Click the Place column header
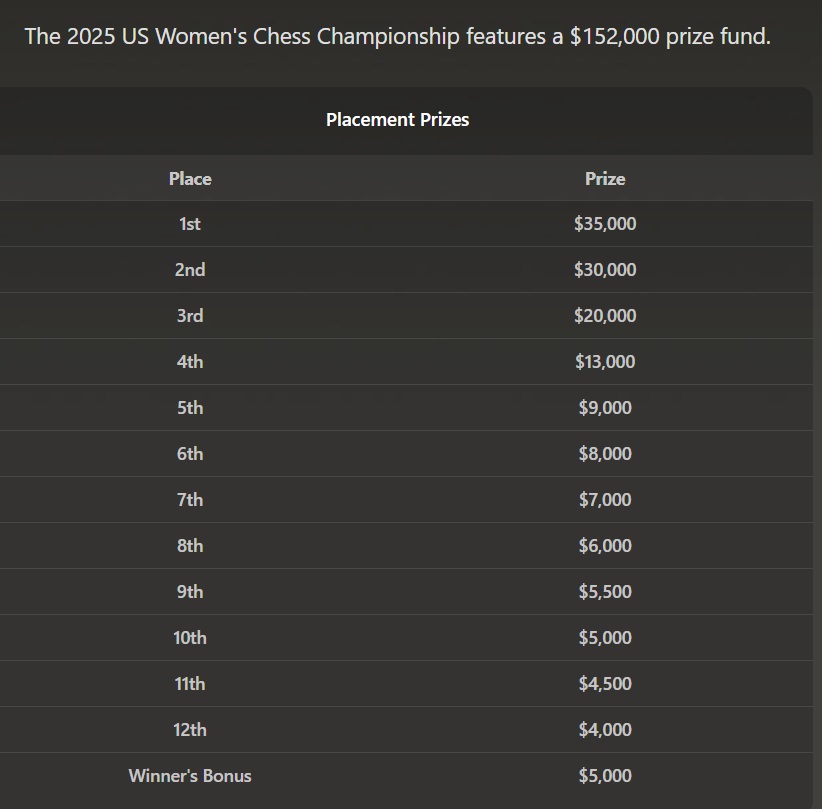This screenshot has height=809, width=822. point(190,178)
